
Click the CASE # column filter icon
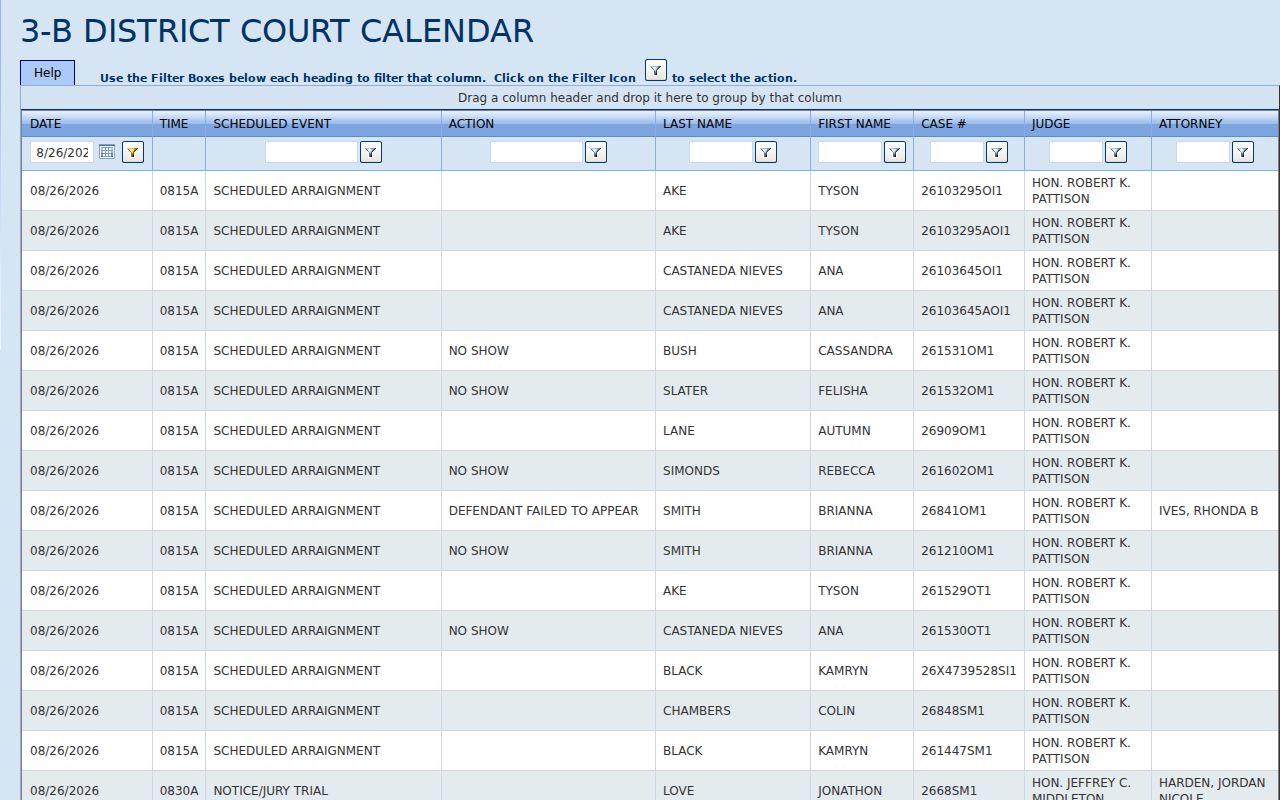996,152
